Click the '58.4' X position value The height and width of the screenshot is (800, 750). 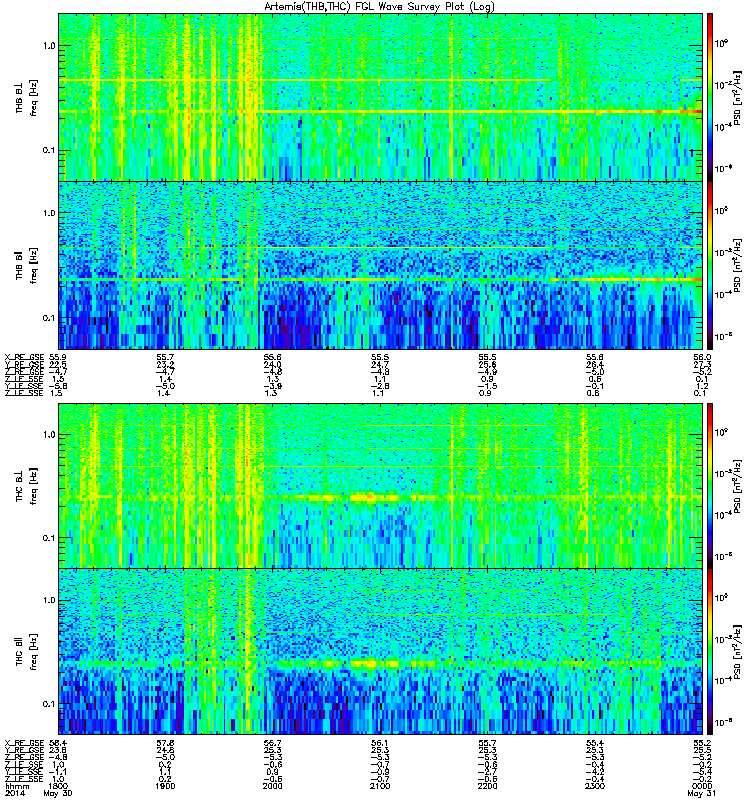pos(57,742)
